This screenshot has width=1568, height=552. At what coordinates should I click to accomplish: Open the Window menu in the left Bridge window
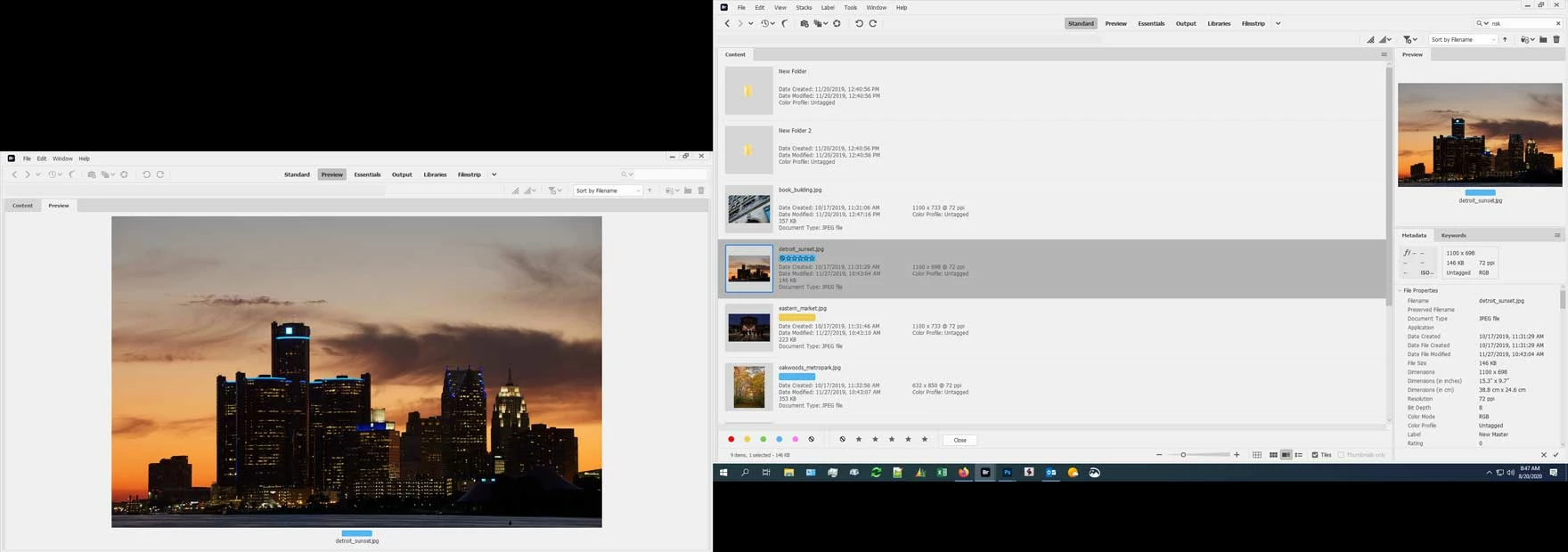[x=62, y=158]
